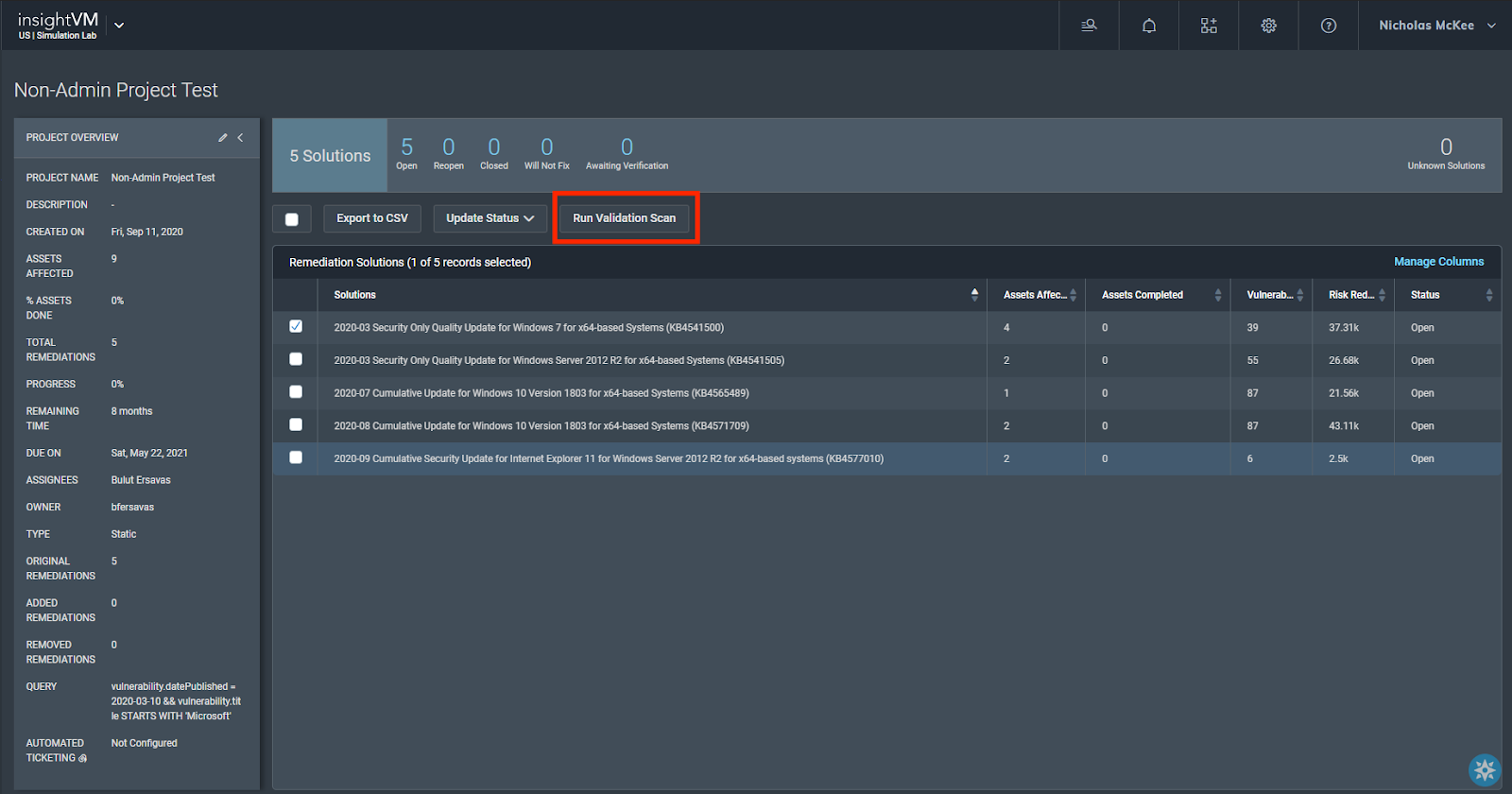Open the notifications bell

pyautogui.click(x=1148, y=26)
